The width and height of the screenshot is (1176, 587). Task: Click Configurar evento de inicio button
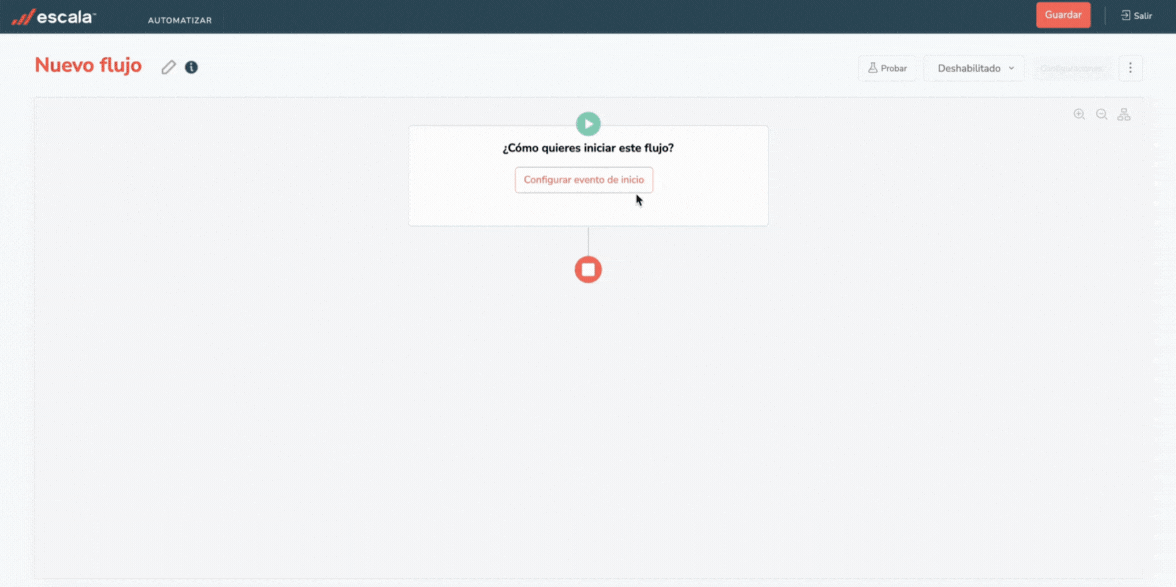[584, 180]
